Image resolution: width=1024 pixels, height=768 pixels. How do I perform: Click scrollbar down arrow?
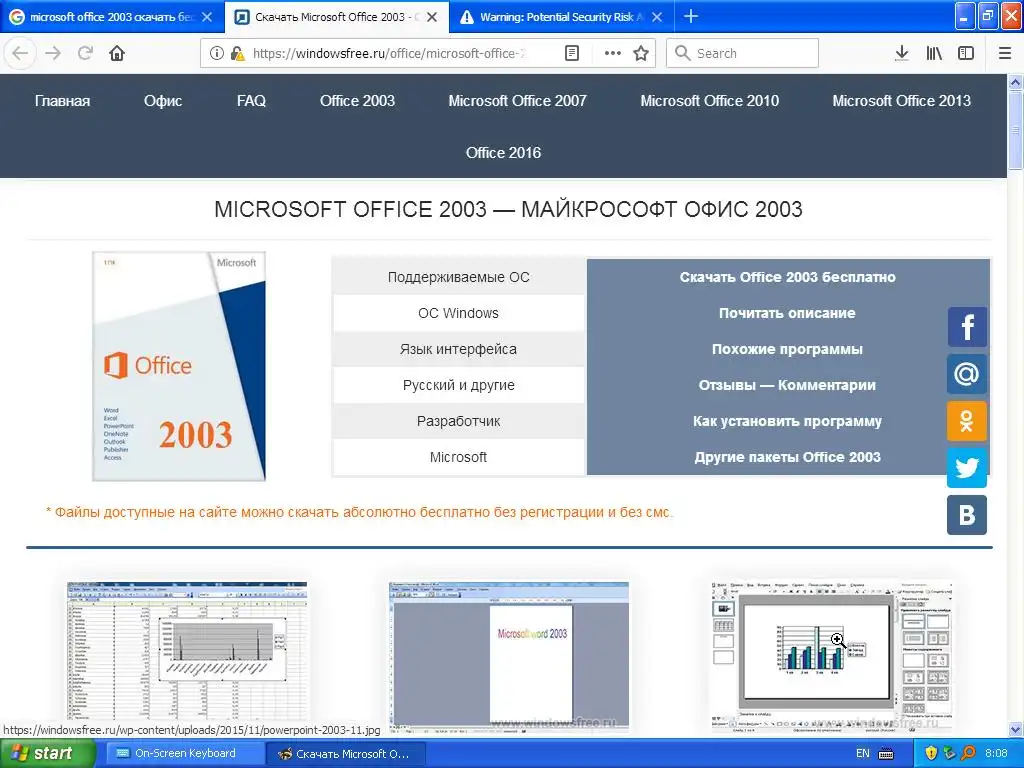click(x=1016, y=729)
